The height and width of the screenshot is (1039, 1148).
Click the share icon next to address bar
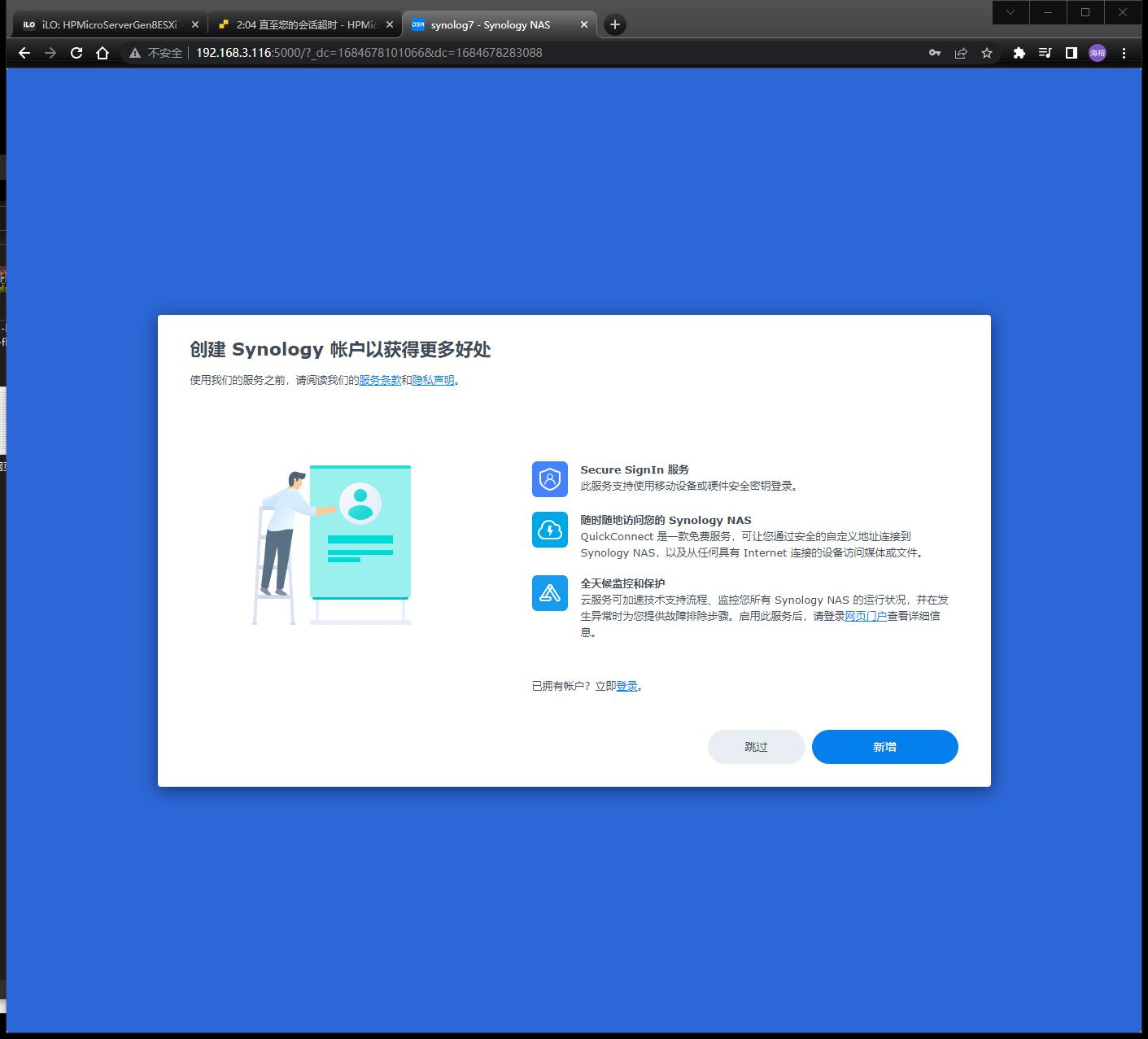[961, 52]
